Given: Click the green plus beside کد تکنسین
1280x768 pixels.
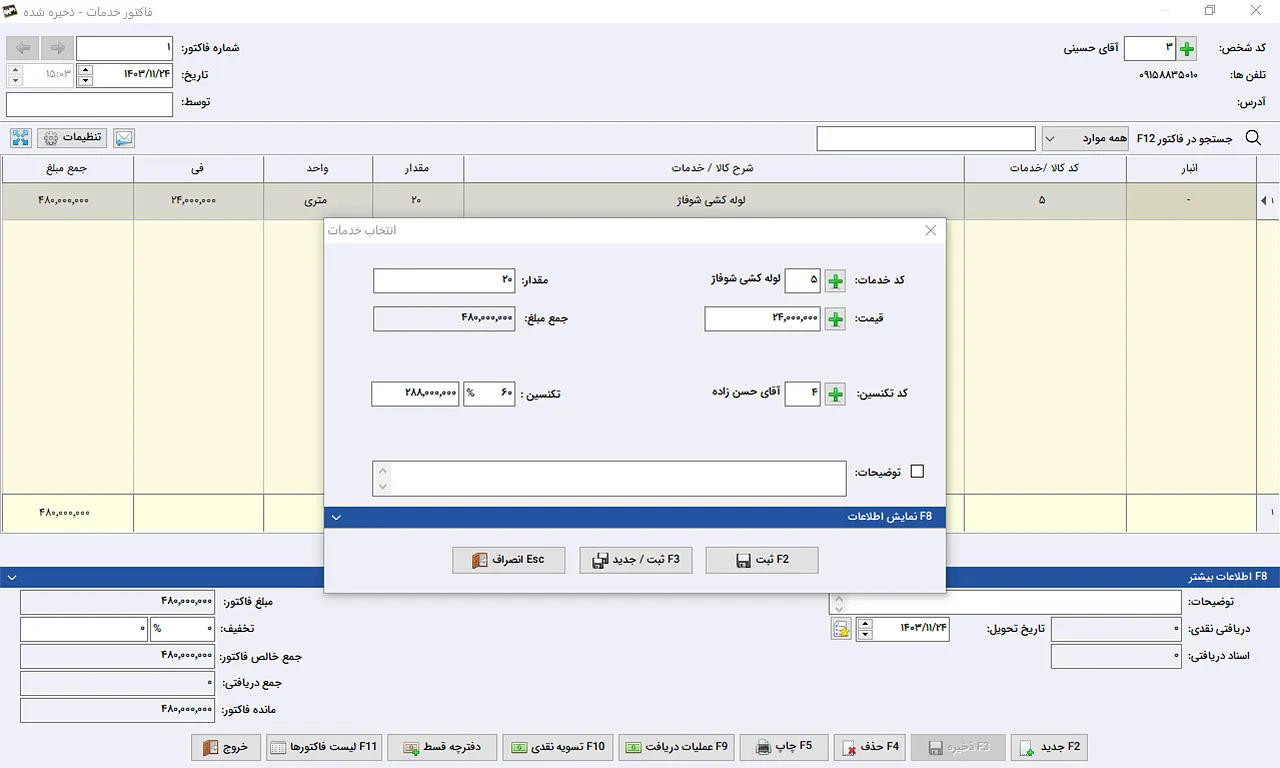Looking at the screenshot, I should [x=835, y=394].
